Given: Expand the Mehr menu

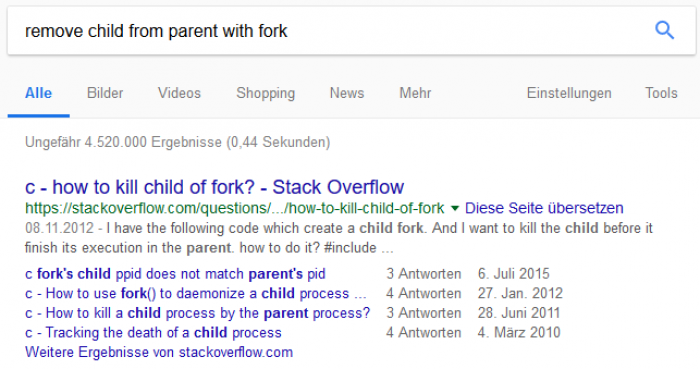Looking at the screenshot, I should click(415, 93).
